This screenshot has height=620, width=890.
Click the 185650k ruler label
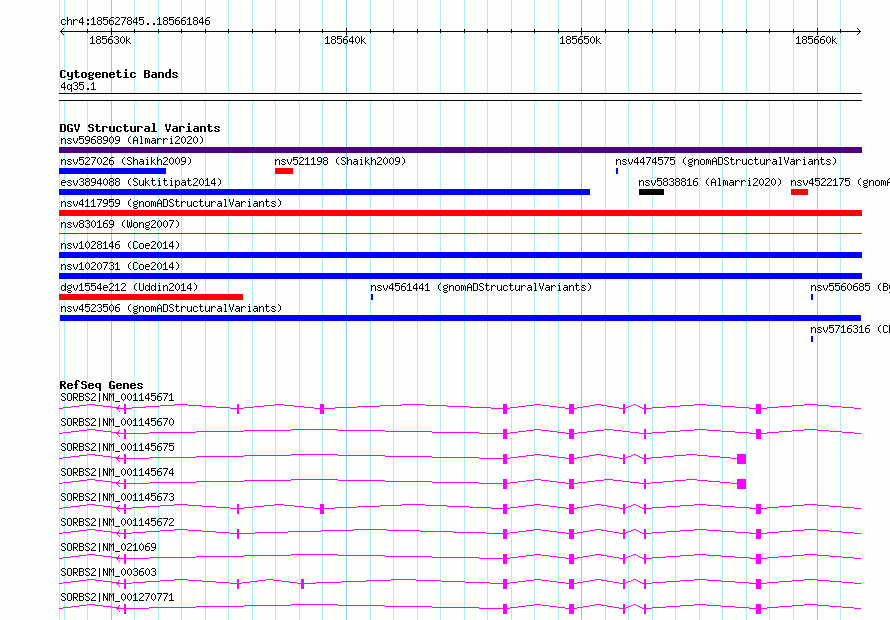pos(580,40)
